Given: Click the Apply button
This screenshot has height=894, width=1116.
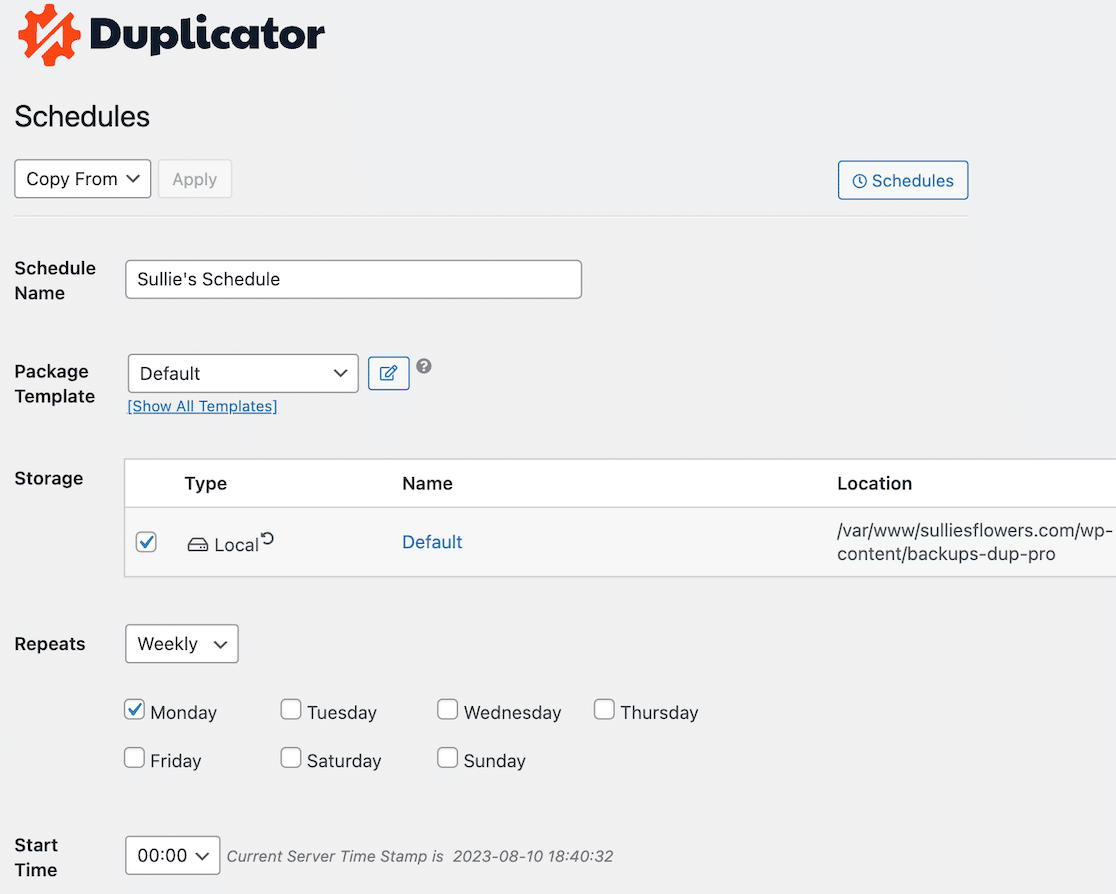Looking at the screenshot, I should click(195, 179).
